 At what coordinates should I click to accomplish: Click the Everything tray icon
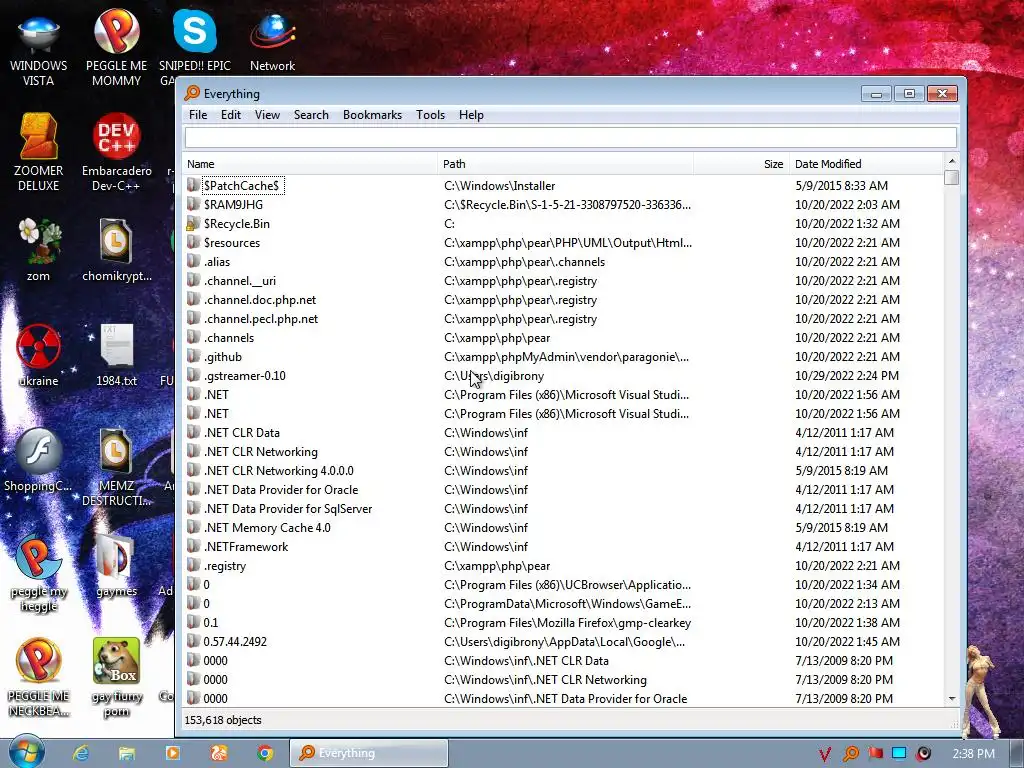[x=850, y=754]
